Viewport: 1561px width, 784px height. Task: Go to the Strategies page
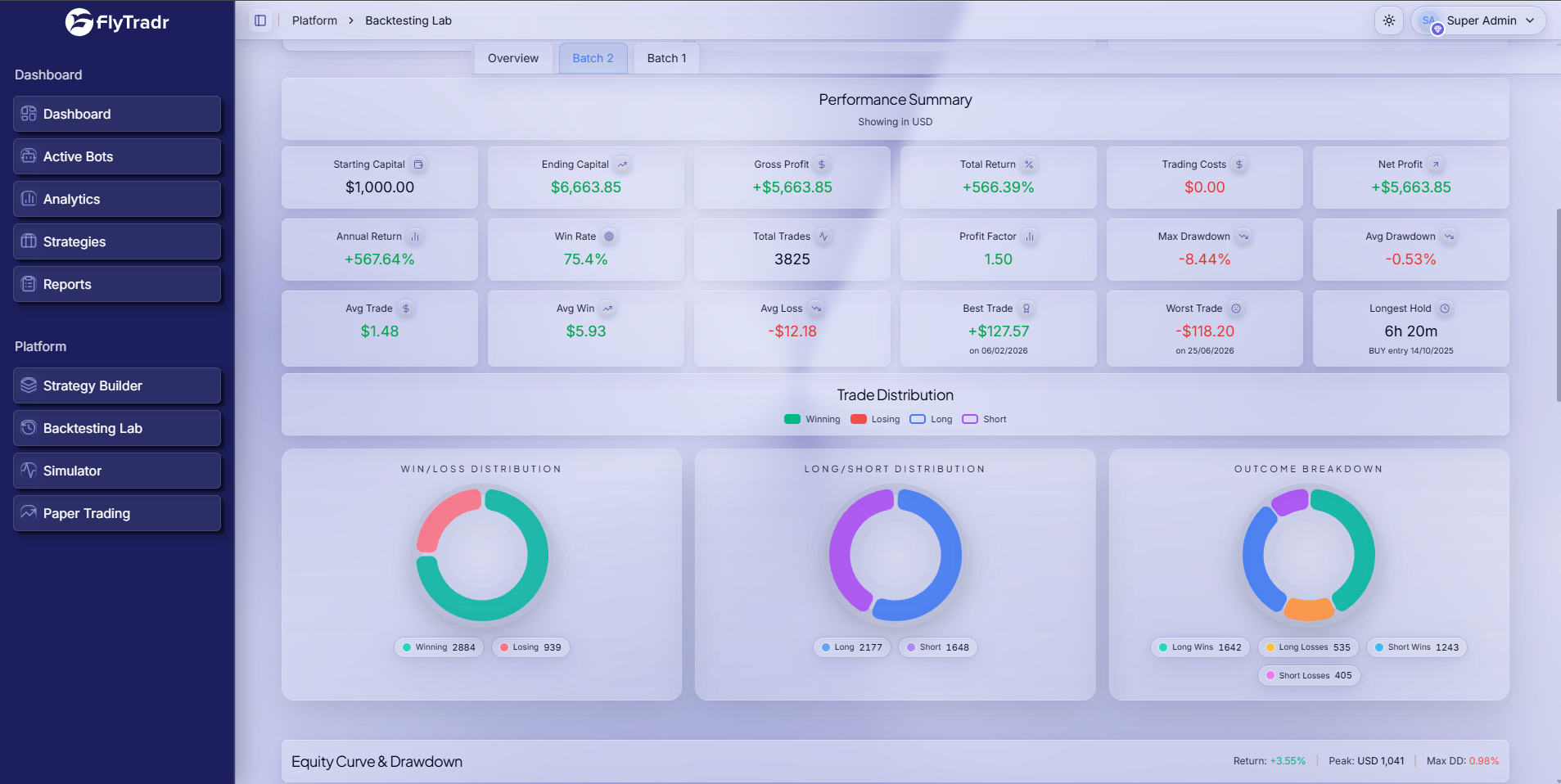[117, 241]
